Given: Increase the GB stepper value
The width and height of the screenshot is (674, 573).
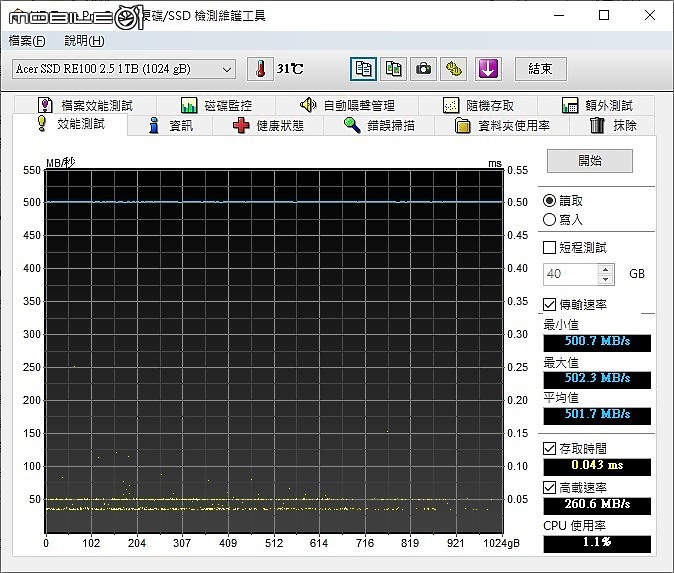Looking at the screenshot, I should click(606, 270).
